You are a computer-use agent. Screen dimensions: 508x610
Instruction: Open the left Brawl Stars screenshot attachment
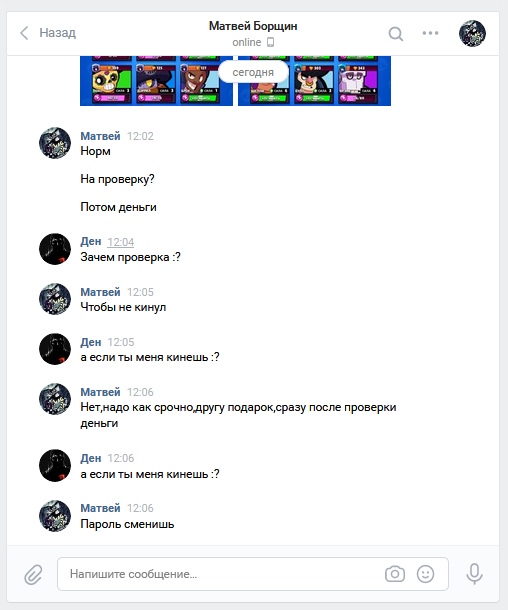point(156,81)
